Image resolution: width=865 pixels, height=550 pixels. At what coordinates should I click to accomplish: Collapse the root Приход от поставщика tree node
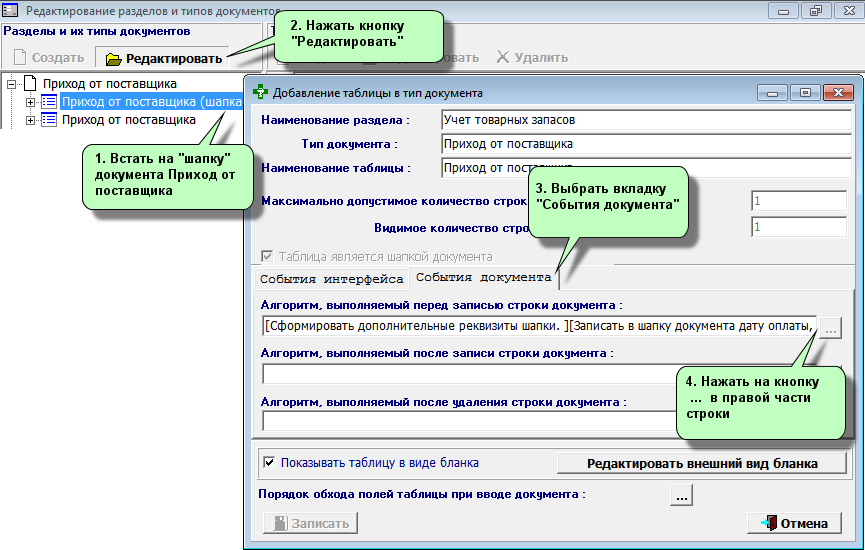12,84
